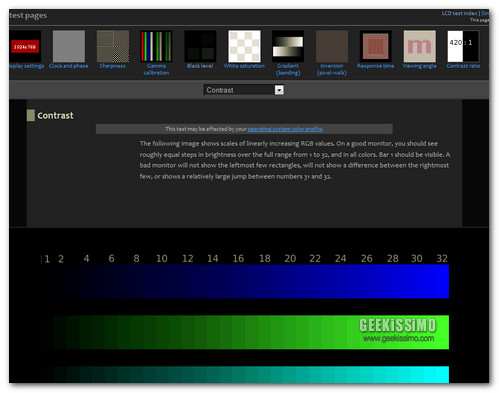
Task: Click the Gamma calibration link text
Action: point(156,69)
